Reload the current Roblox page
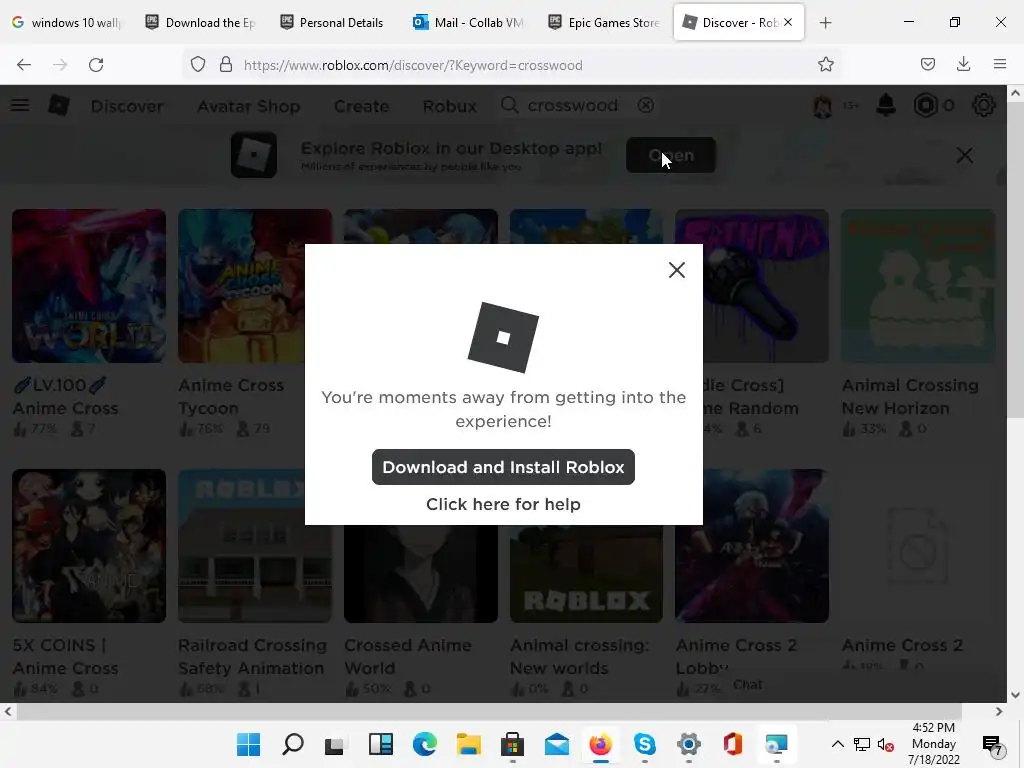This screenshot has height=768, width=1024. coord(96,65)
